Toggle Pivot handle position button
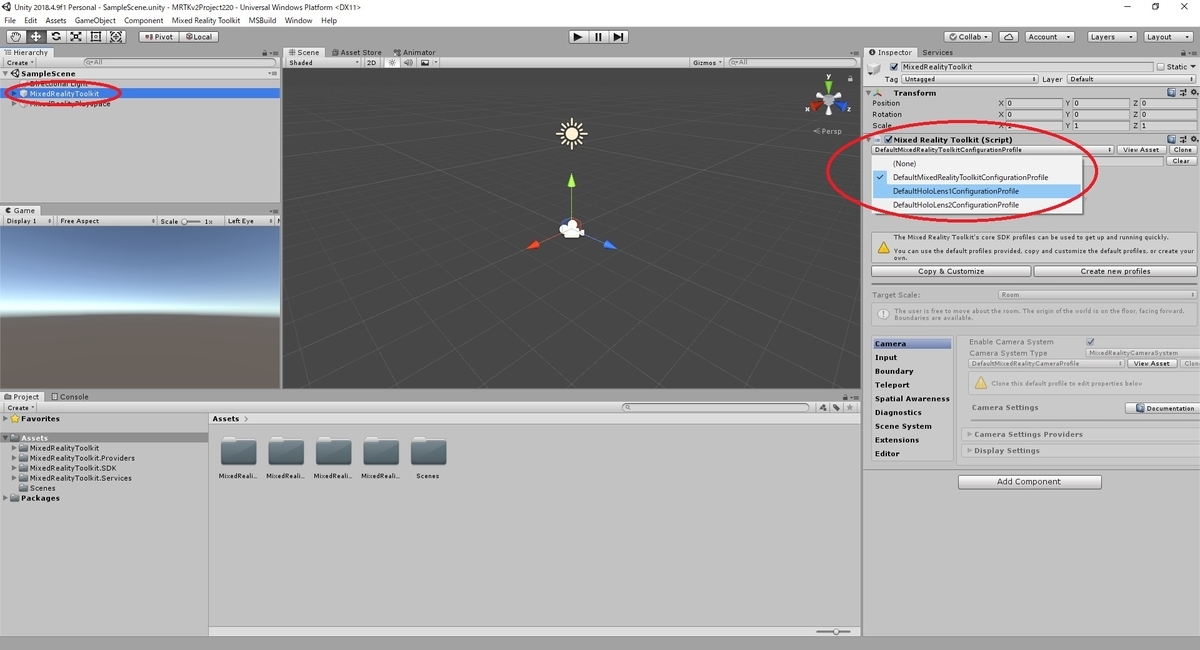Screen dimensions: 1200x650 [x=158, y=37]
